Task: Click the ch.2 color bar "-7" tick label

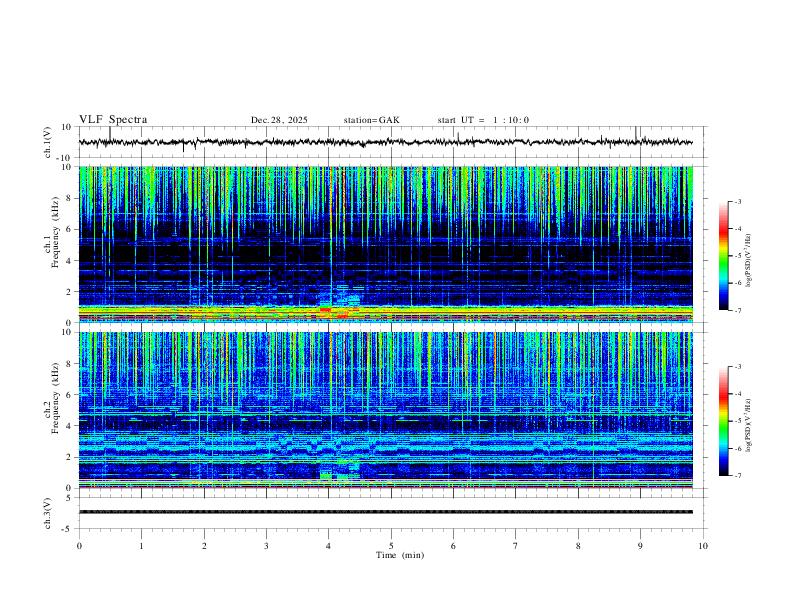Action: tap(737, 475)
